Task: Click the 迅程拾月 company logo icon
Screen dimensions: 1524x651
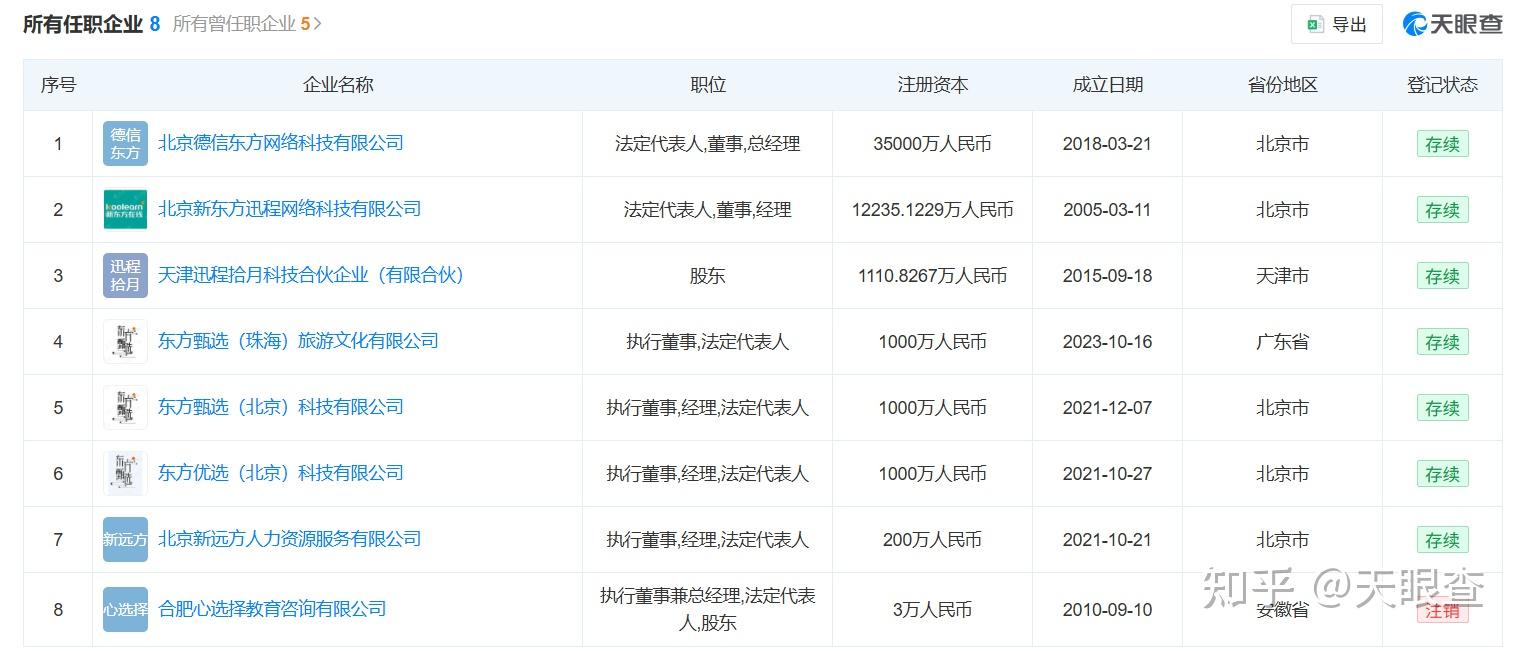Action: point(125,275)
